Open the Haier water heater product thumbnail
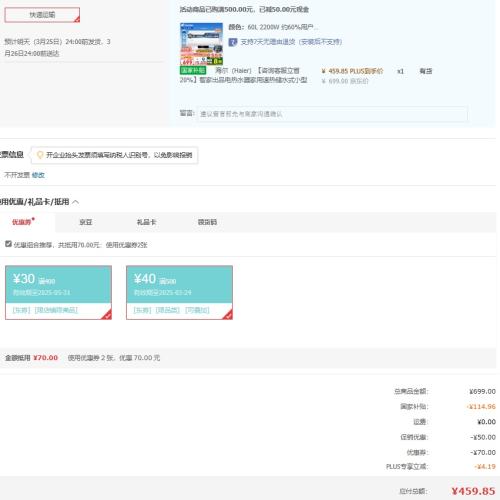 [x=201, y=44]
